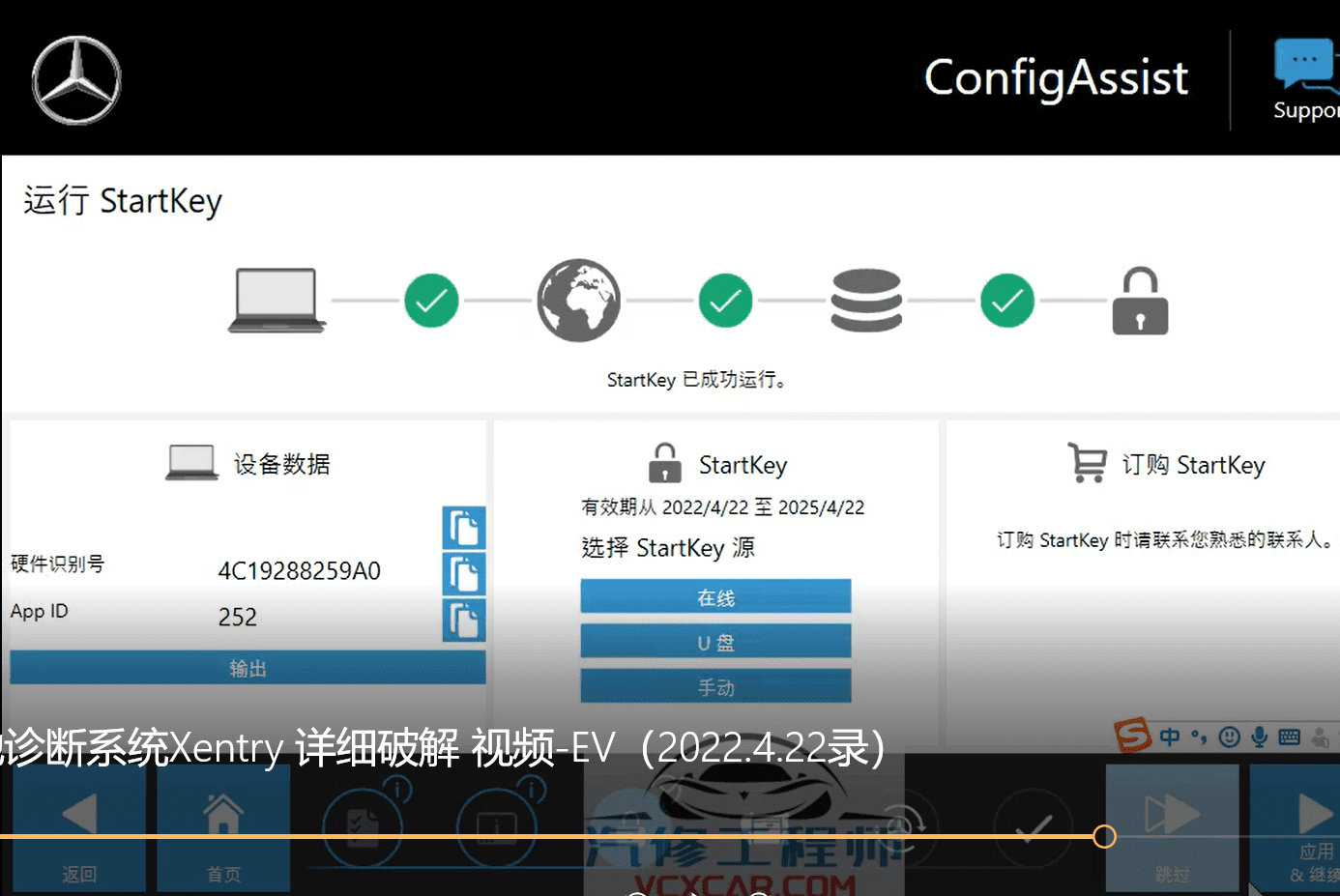Open the virtual keyboard from the Sogou bar
The image size is (1340, 896).
click(x=1289, y=737)
